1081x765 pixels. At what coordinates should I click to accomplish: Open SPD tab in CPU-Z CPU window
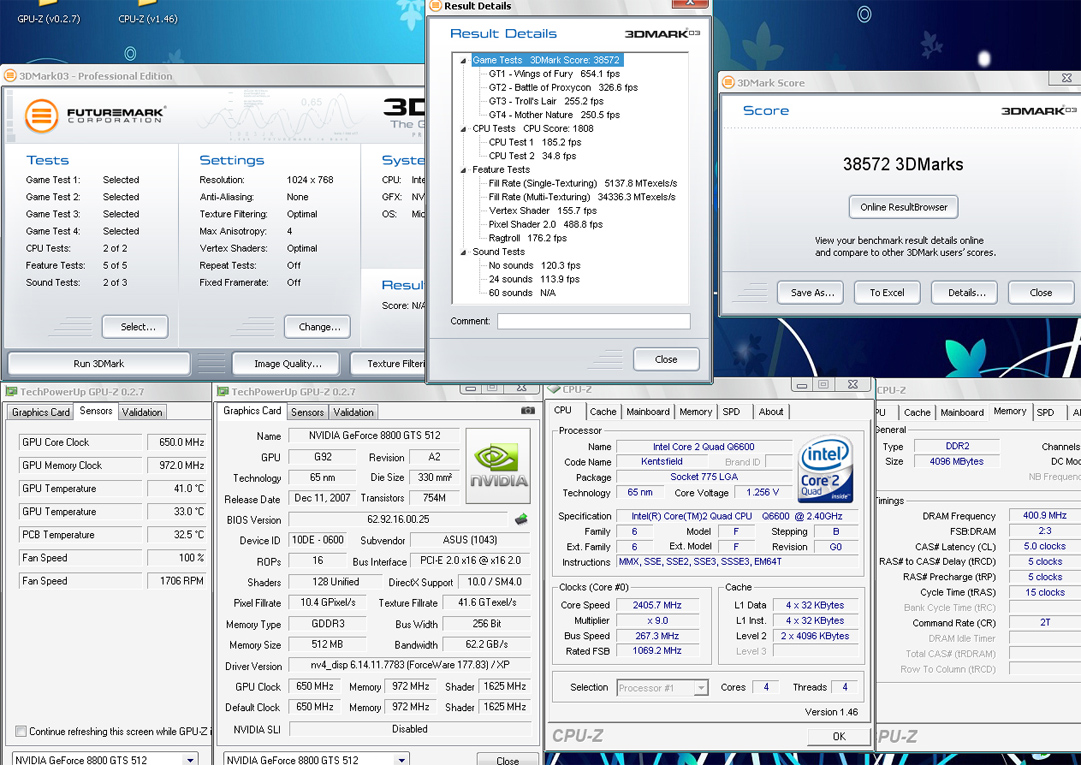pyautogui.click(x=731, y=411)
